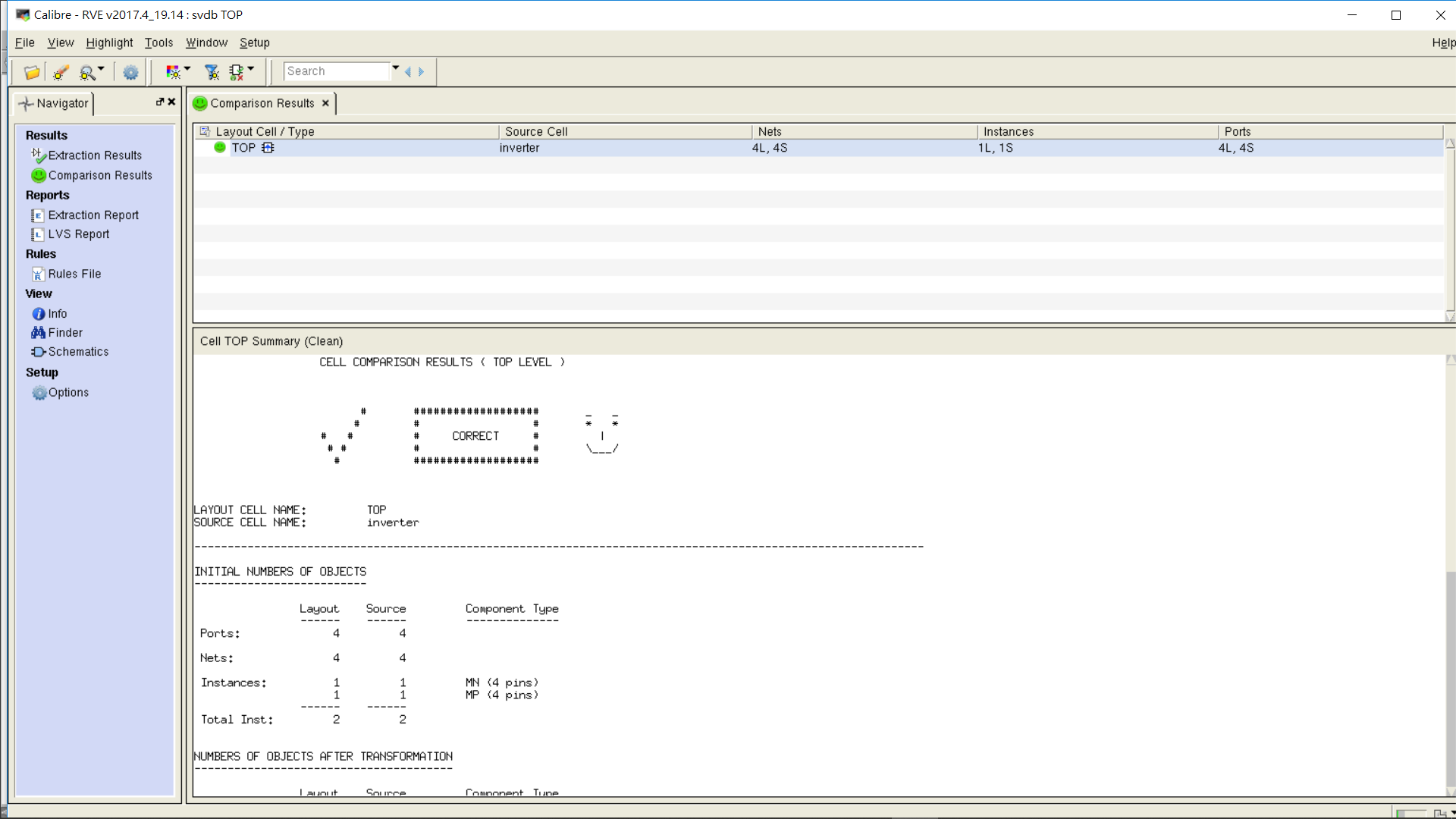
Task: Open the color layers icon dropdown arrow
Action: (187, 69)
